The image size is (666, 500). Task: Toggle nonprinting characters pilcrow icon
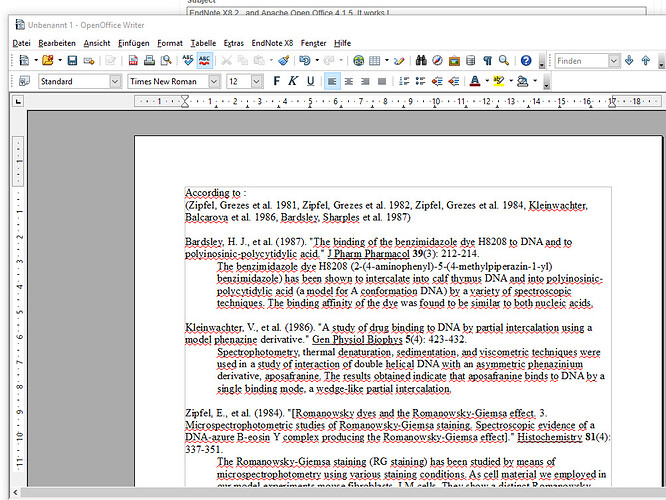487,61
